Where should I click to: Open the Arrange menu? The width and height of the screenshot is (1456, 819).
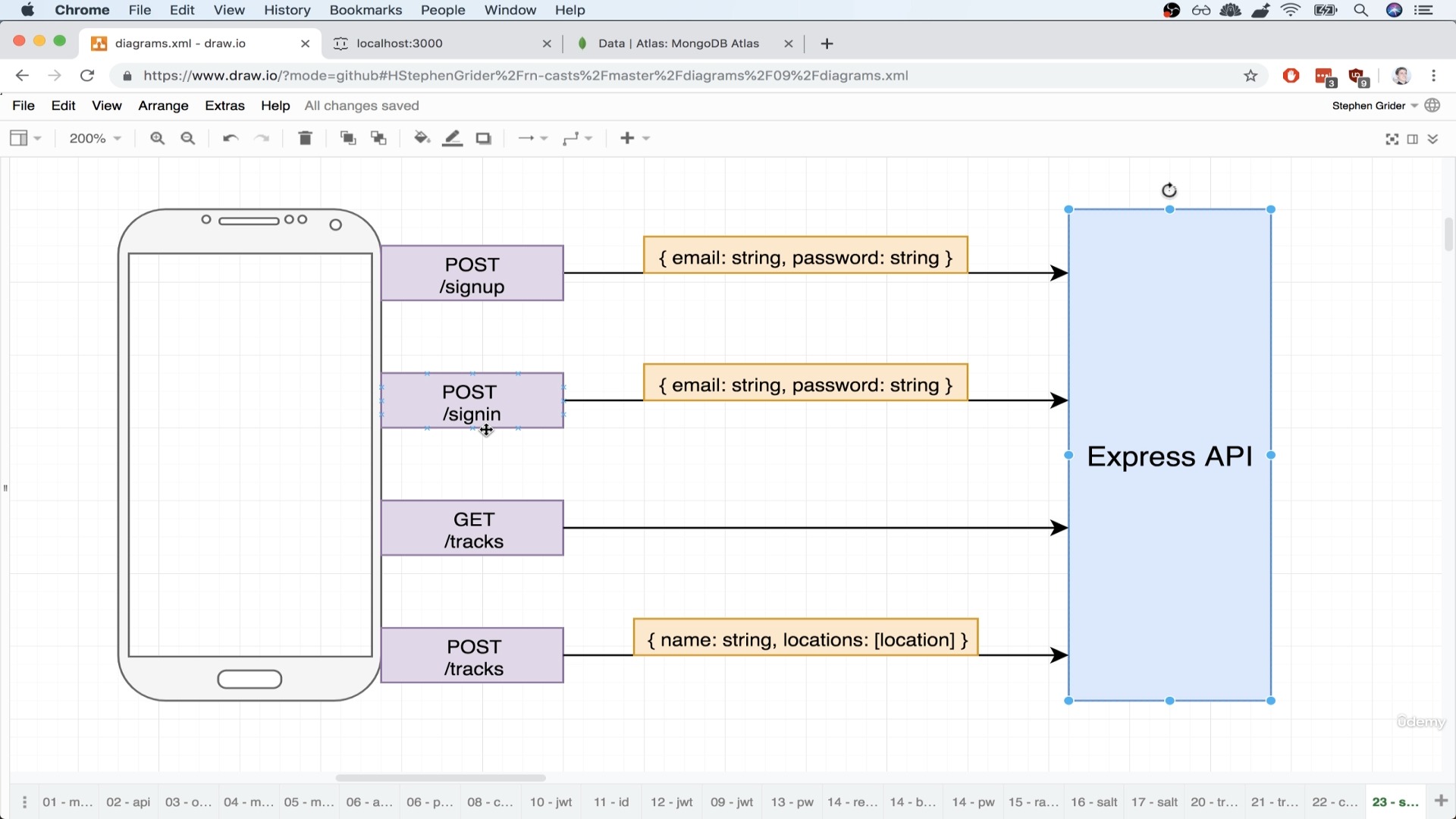point(163,105)
